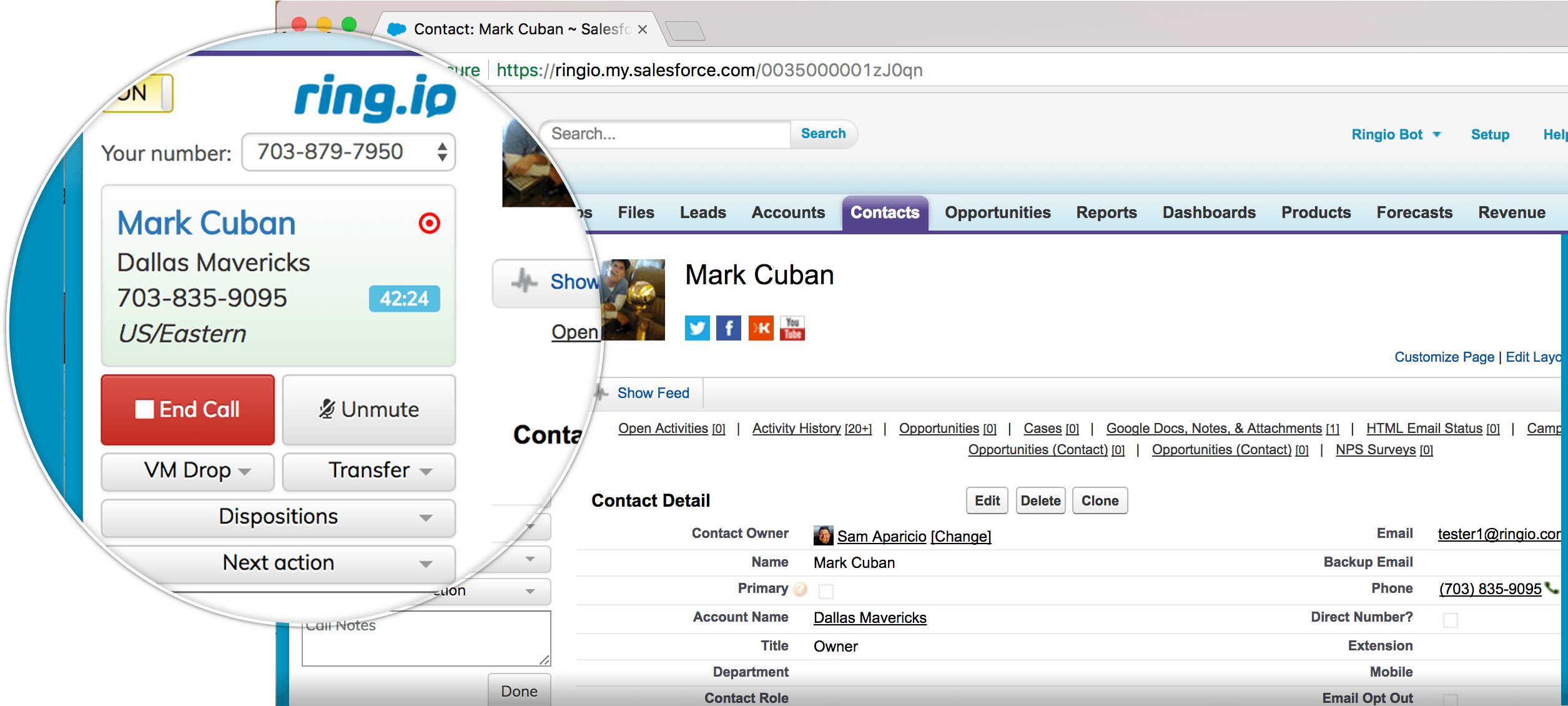The height and width of the screenshot is (706, 1568).
Task: Switch to the Revenue tab
Action: click(x=1512, y=212)
